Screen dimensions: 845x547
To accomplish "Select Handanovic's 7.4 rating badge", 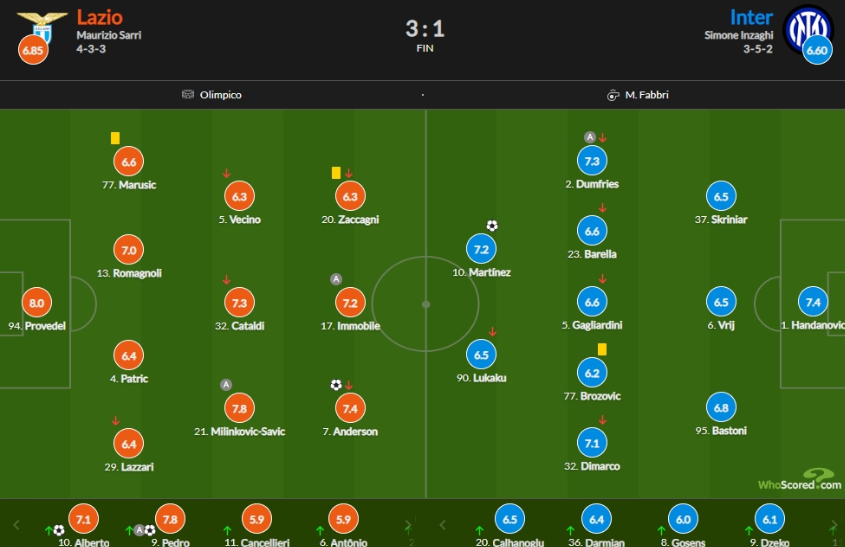I will [813, 302].
